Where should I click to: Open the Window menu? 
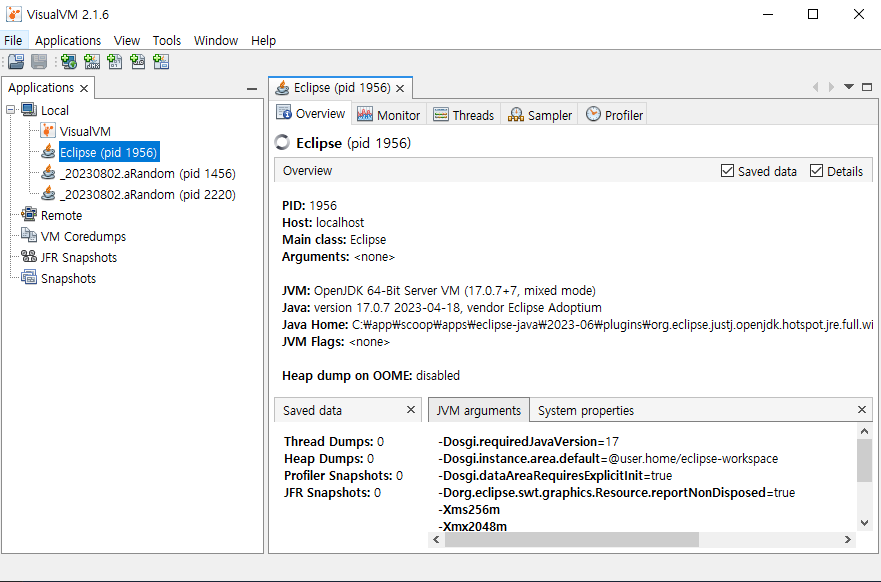[216, 40]
